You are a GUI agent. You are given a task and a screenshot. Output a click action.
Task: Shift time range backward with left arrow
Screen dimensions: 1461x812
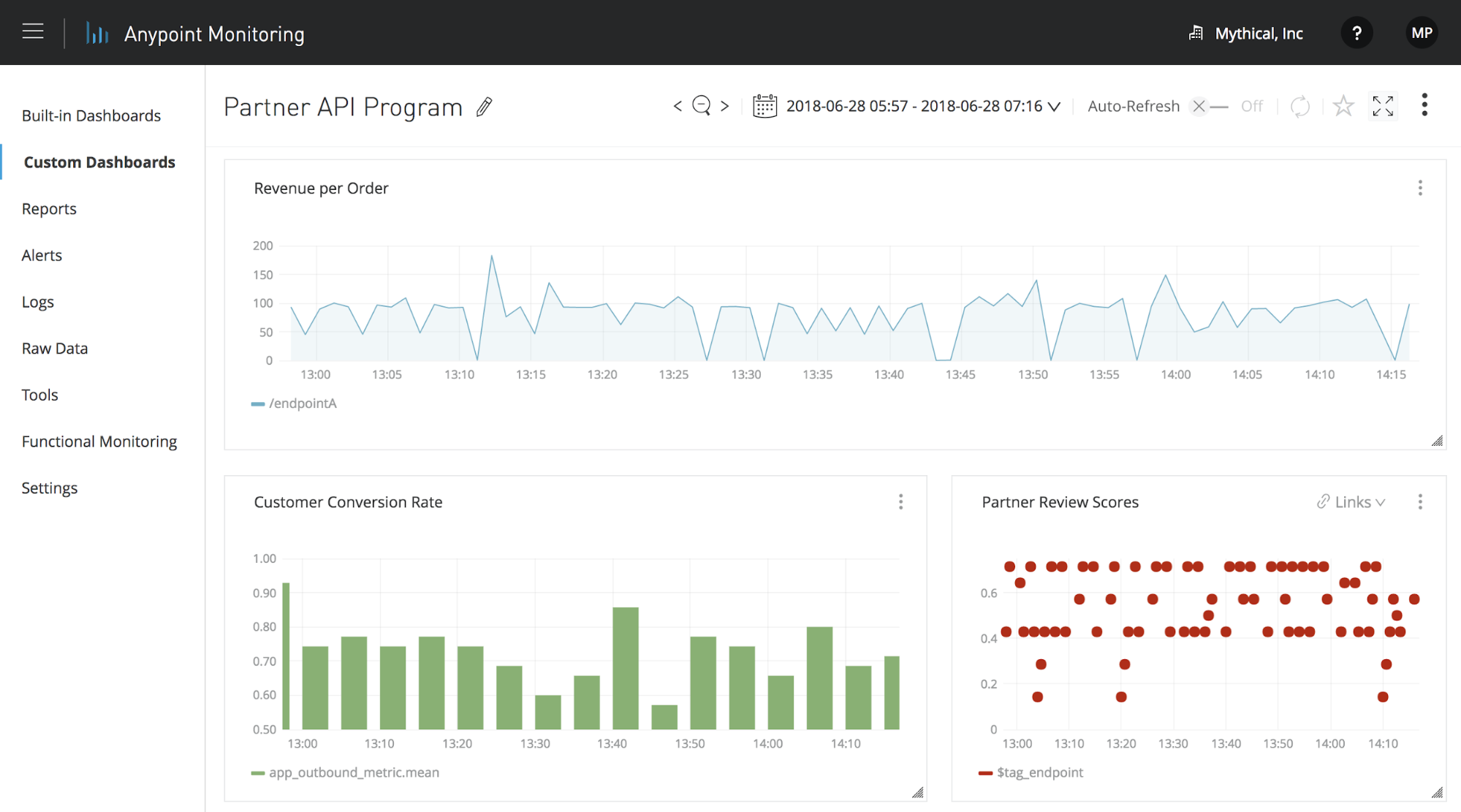(x=678, y=106)
